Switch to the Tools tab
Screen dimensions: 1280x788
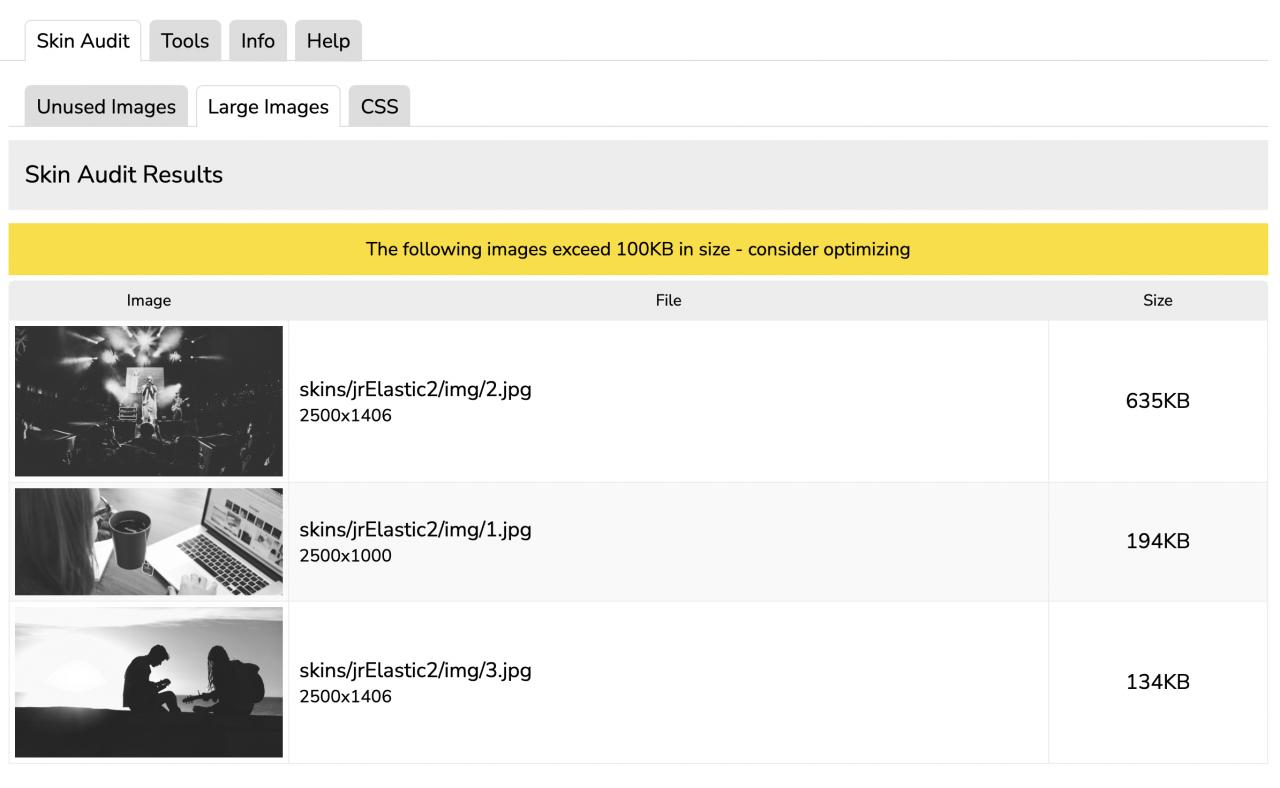click(185, 41)
